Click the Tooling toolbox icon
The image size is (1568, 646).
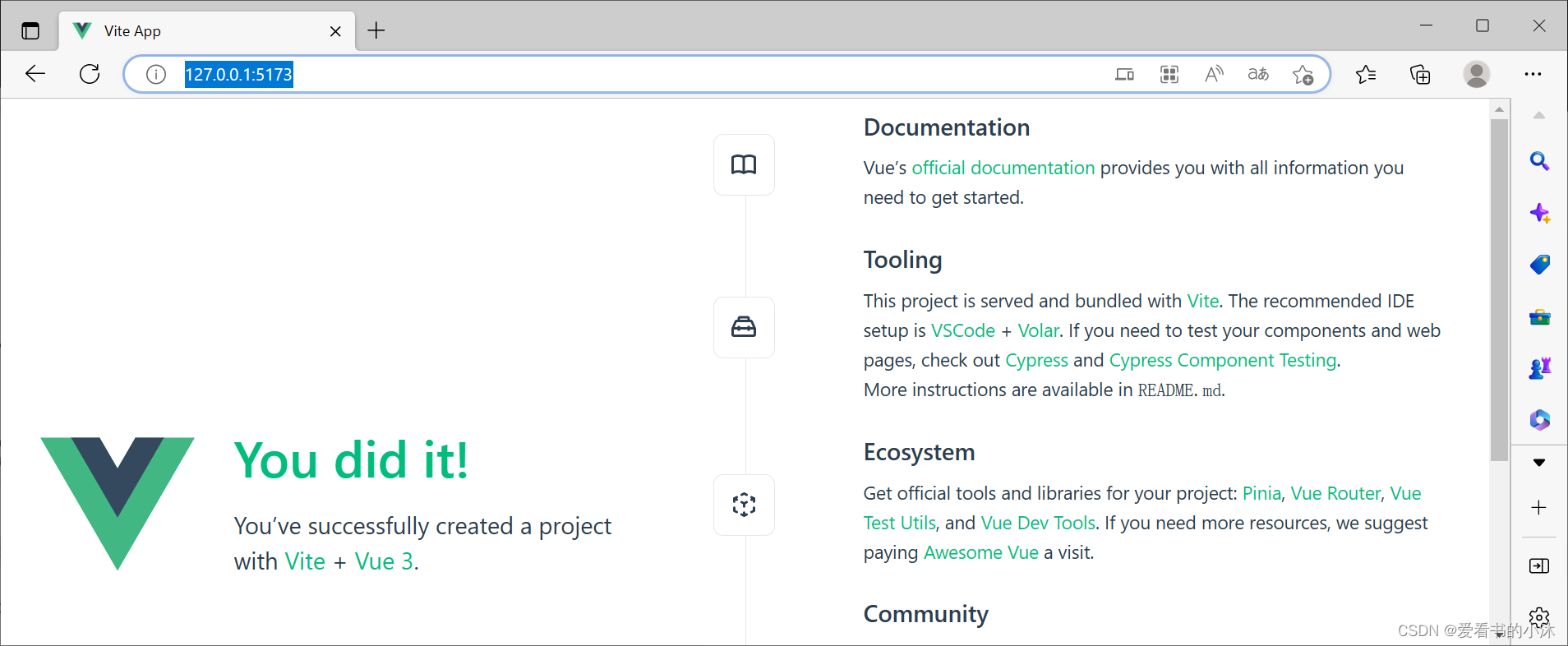pos(744,327)
